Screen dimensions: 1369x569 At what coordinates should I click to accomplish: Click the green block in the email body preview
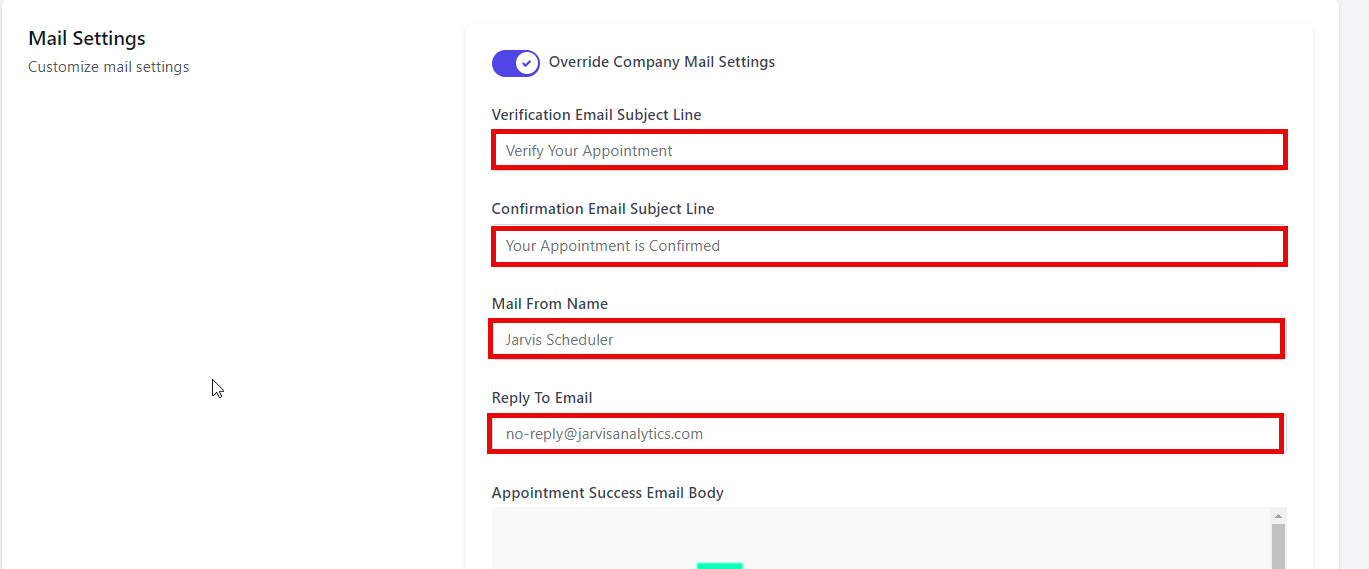tap(720, 566)
